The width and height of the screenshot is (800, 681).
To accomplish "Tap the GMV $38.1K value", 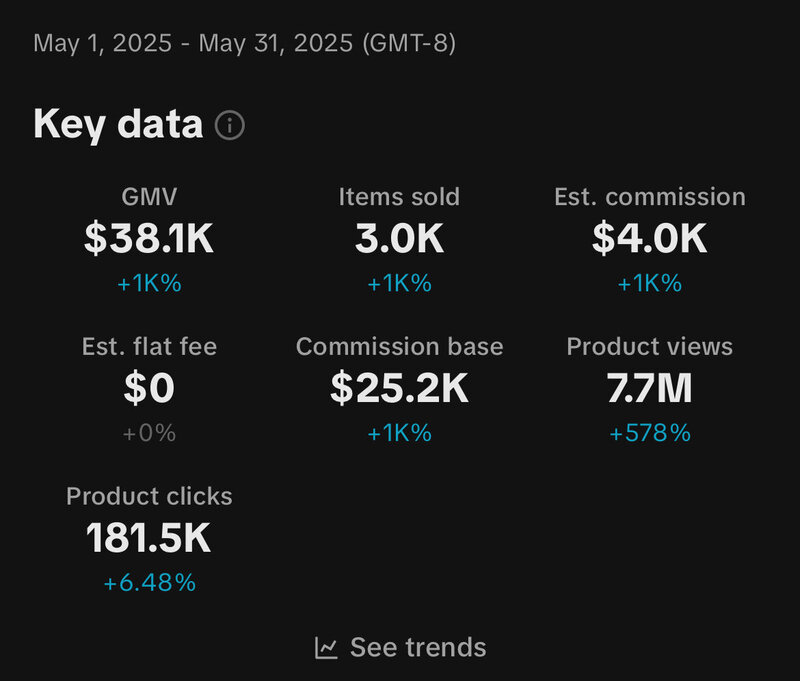I will tap(149, 238).
